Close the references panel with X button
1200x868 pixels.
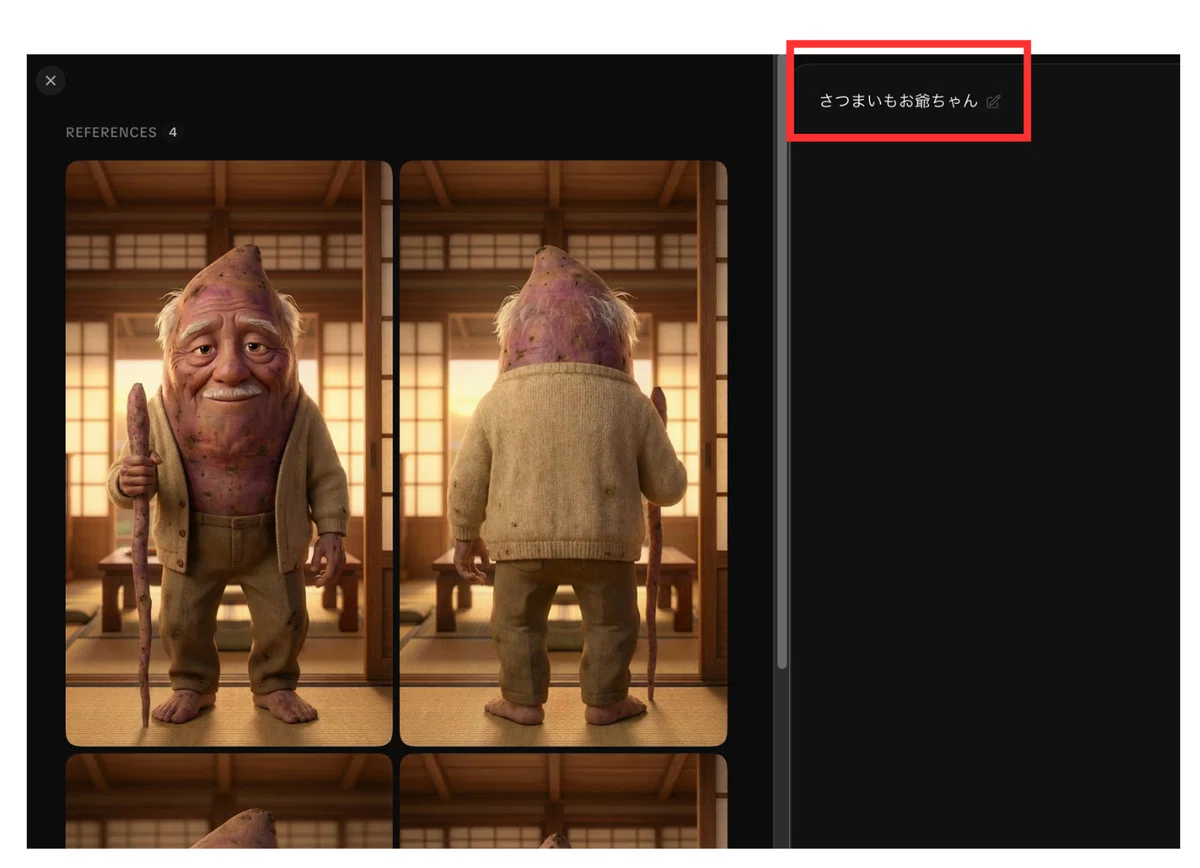[51, 81]
